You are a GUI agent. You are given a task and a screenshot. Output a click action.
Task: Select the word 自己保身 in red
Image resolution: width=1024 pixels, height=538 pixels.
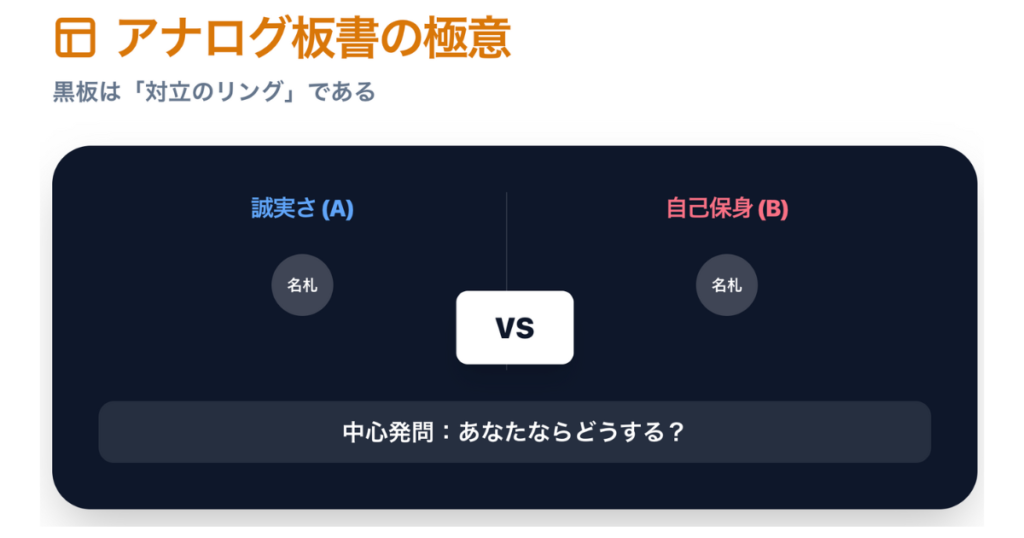click(x=710, y=209)
